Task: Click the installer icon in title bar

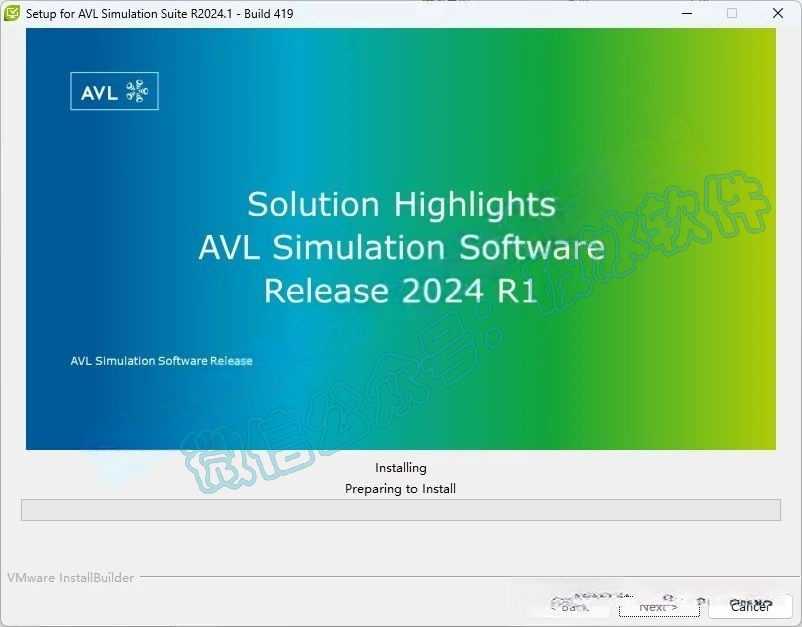Action: click(12, 13)
